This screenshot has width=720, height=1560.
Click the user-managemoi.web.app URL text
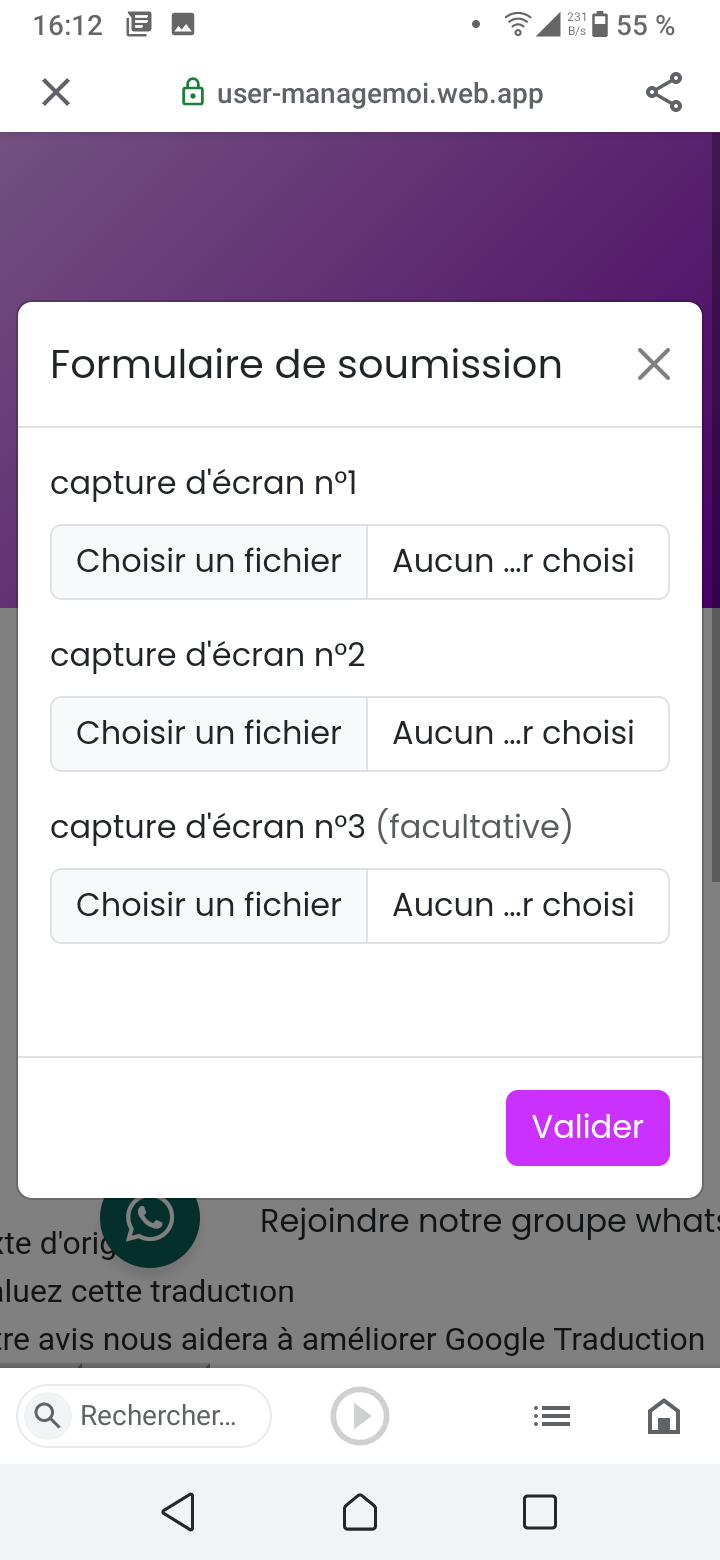pos(380,94)
